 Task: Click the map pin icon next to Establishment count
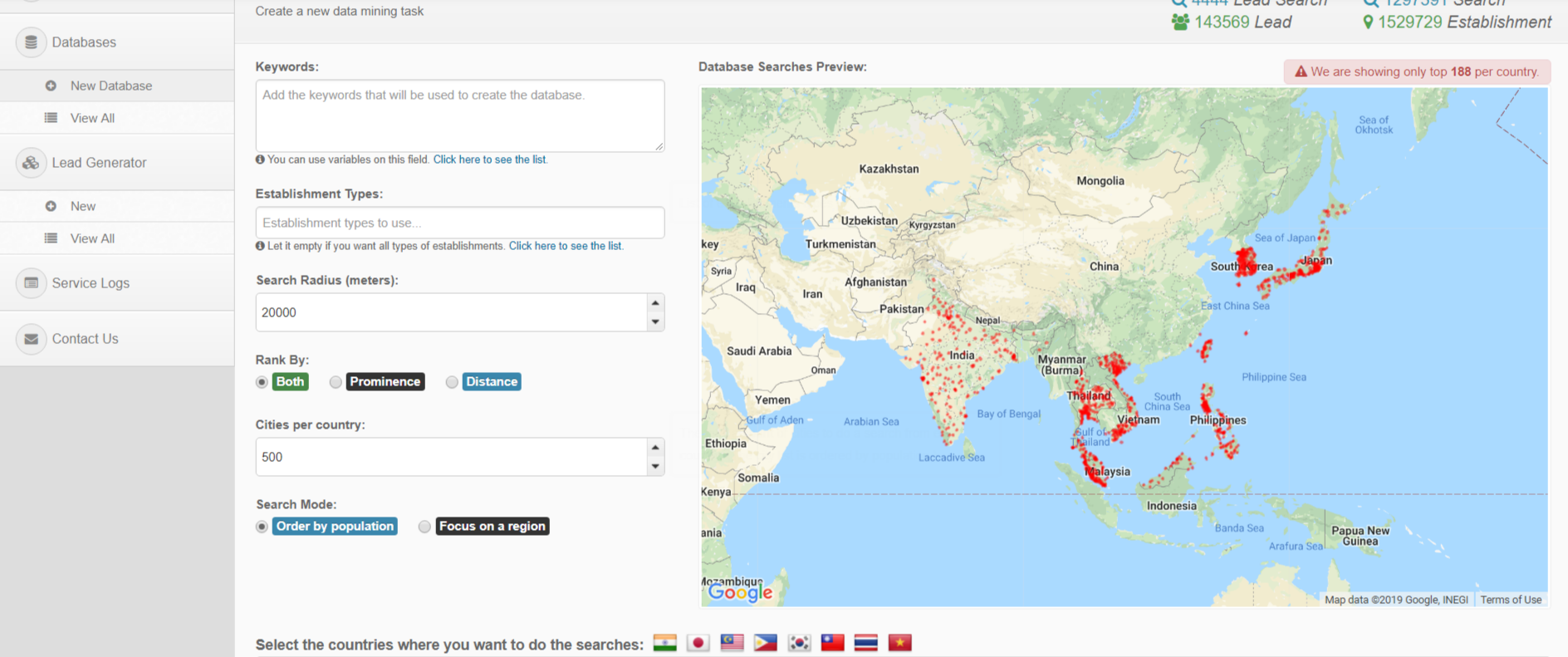[x=1368, y=22]
